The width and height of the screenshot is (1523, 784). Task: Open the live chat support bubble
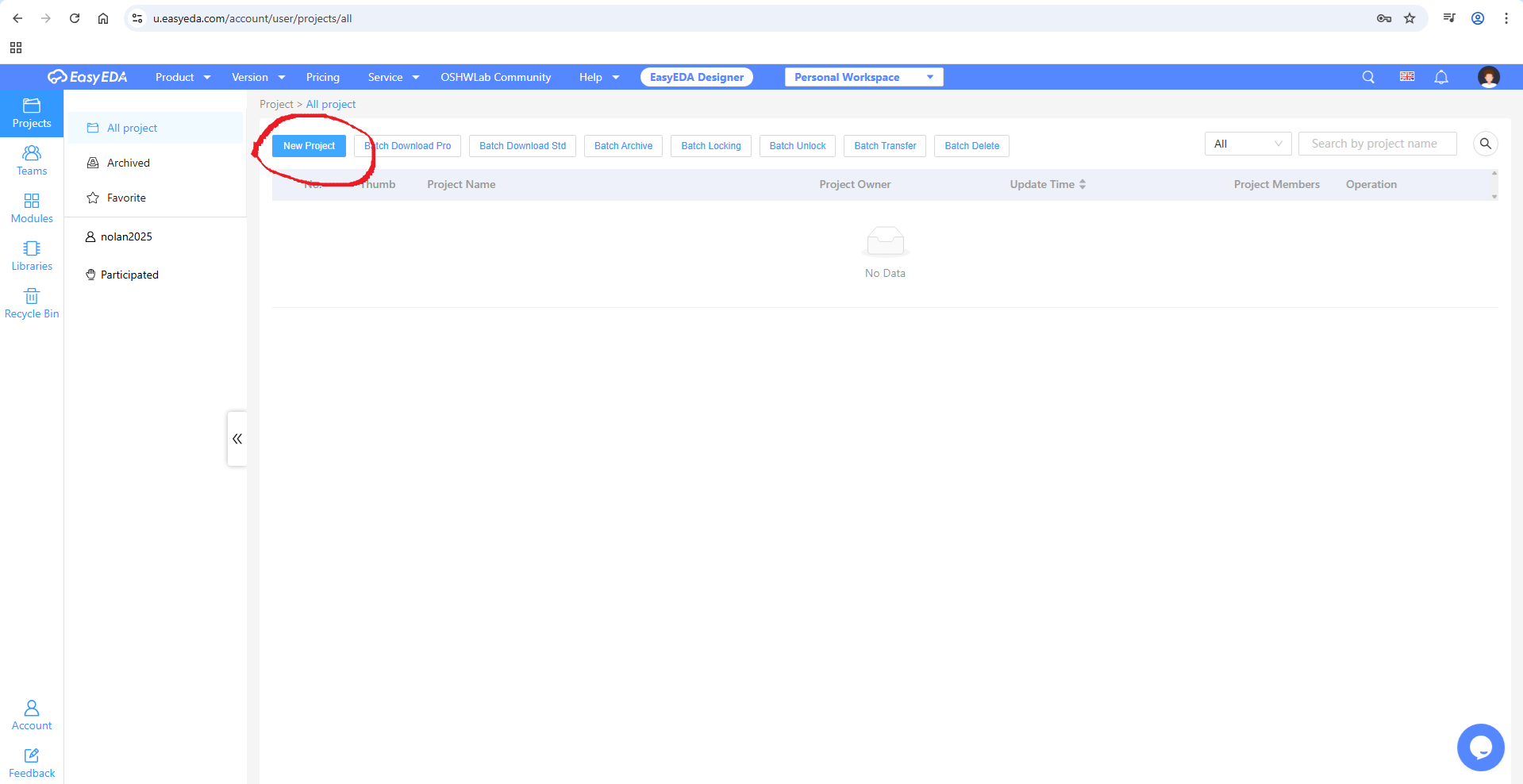(x=1480, y=747)
